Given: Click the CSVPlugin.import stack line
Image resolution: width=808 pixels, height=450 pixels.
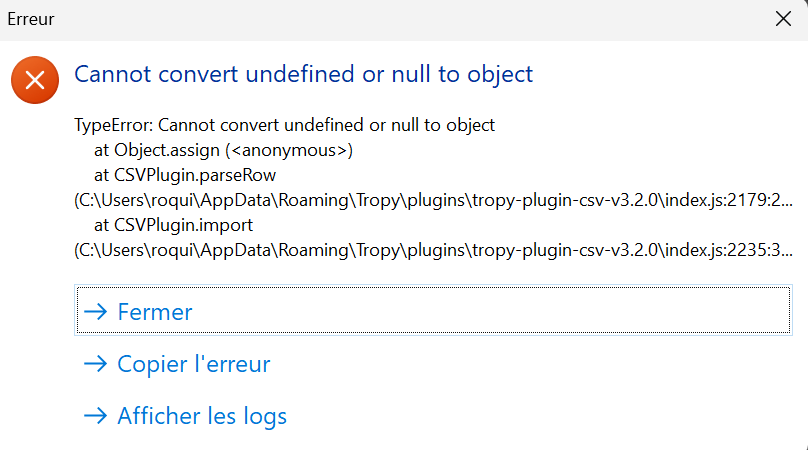Looking at the screenshot, I should [182, 224].
